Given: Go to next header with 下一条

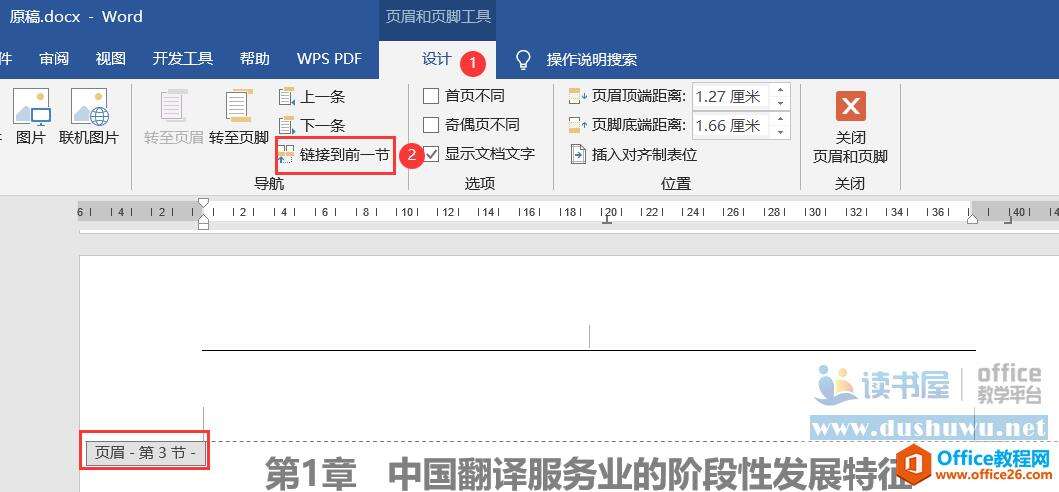Looking at the screenshot, I should pyautogui.click(x=312, y=125).
